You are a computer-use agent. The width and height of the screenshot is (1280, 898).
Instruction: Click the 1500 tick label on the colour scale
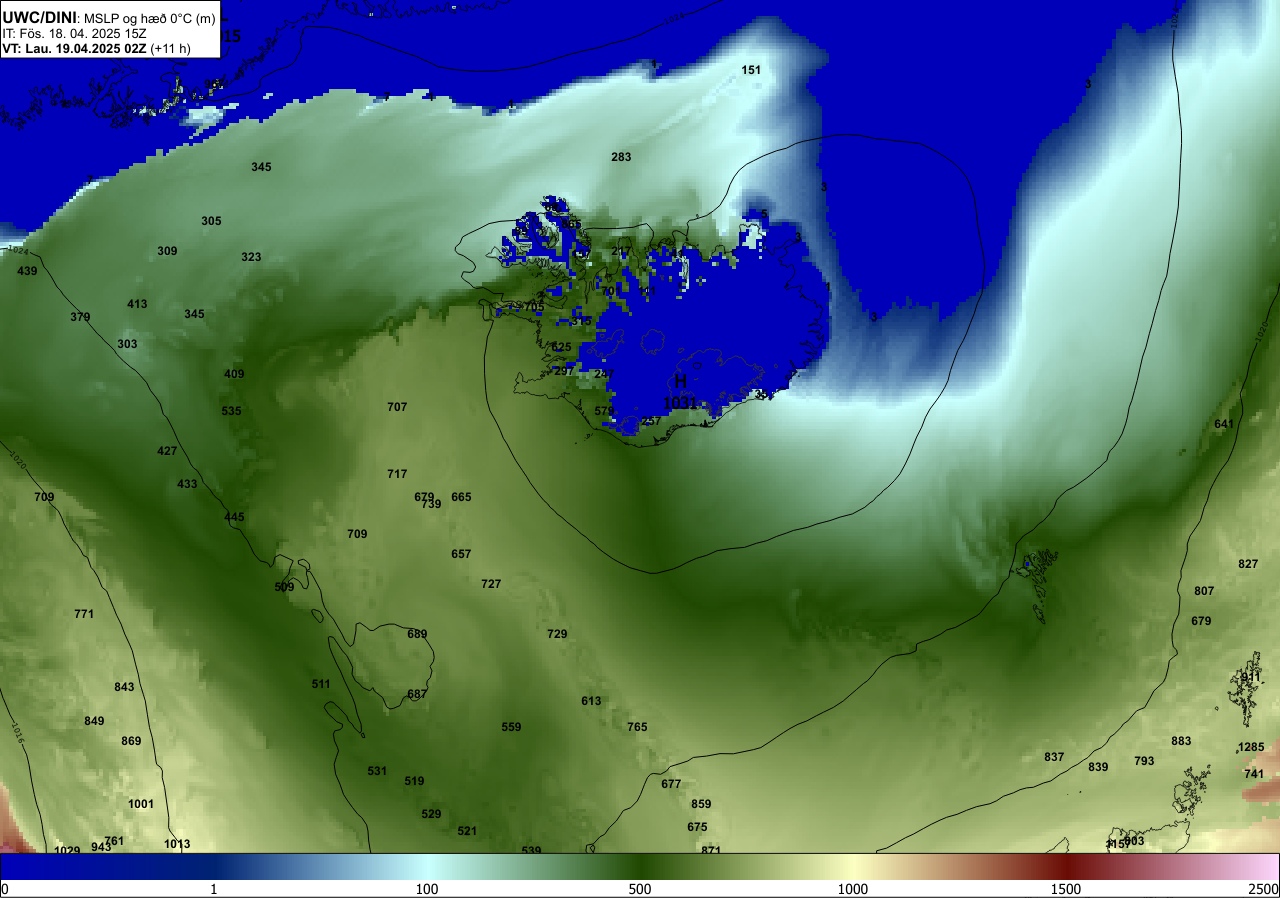click(x=1066, y=889)
